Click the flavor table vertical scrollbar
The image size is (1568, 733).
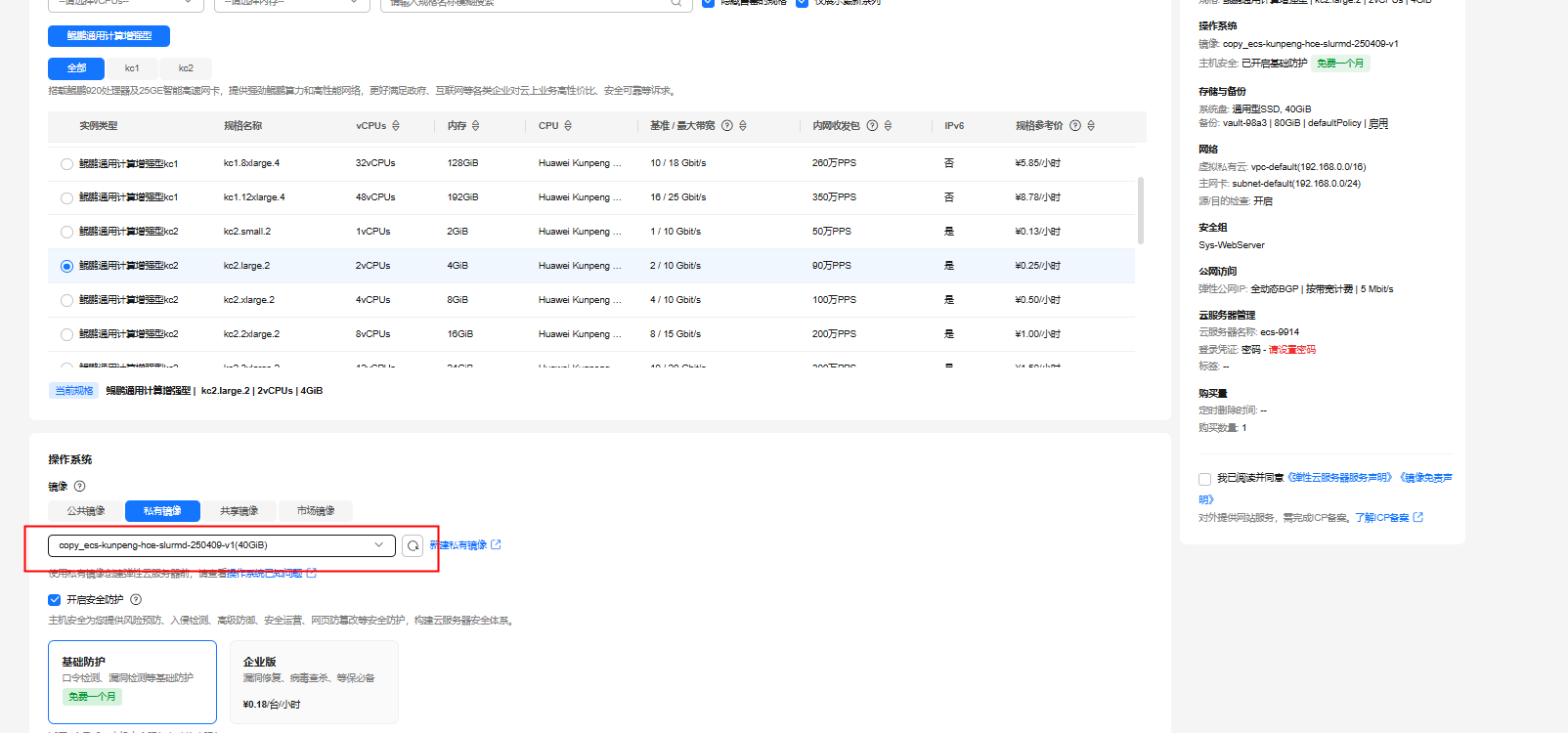[x=1141, y=210]
